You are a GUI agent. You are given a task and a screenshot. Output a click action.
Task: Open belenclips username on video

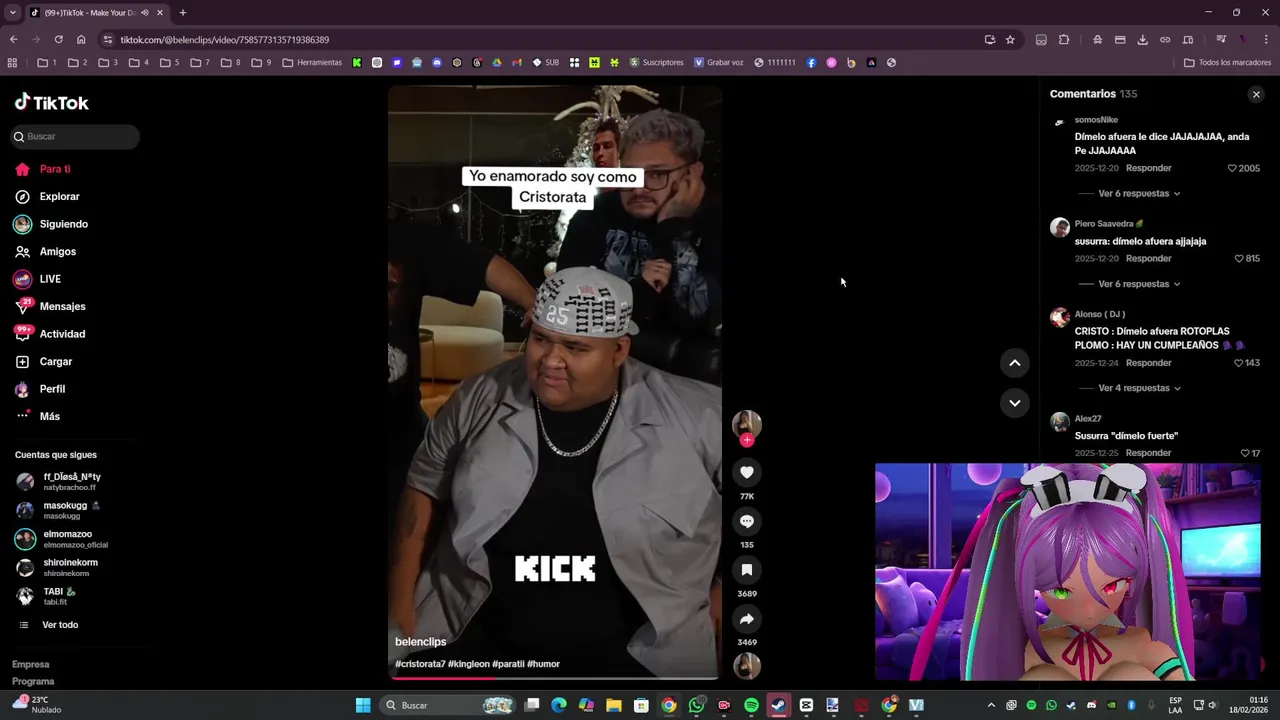[x=420, y=642]
